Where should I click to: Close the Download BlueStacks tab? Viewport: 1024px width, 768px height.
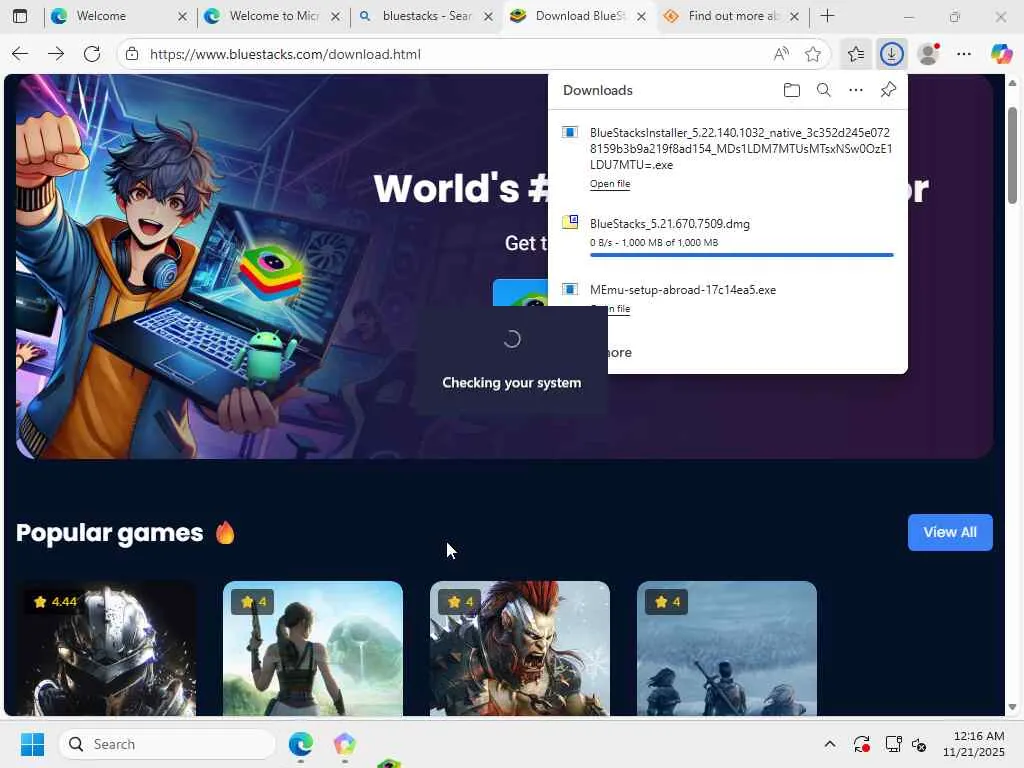coord(641,16)
